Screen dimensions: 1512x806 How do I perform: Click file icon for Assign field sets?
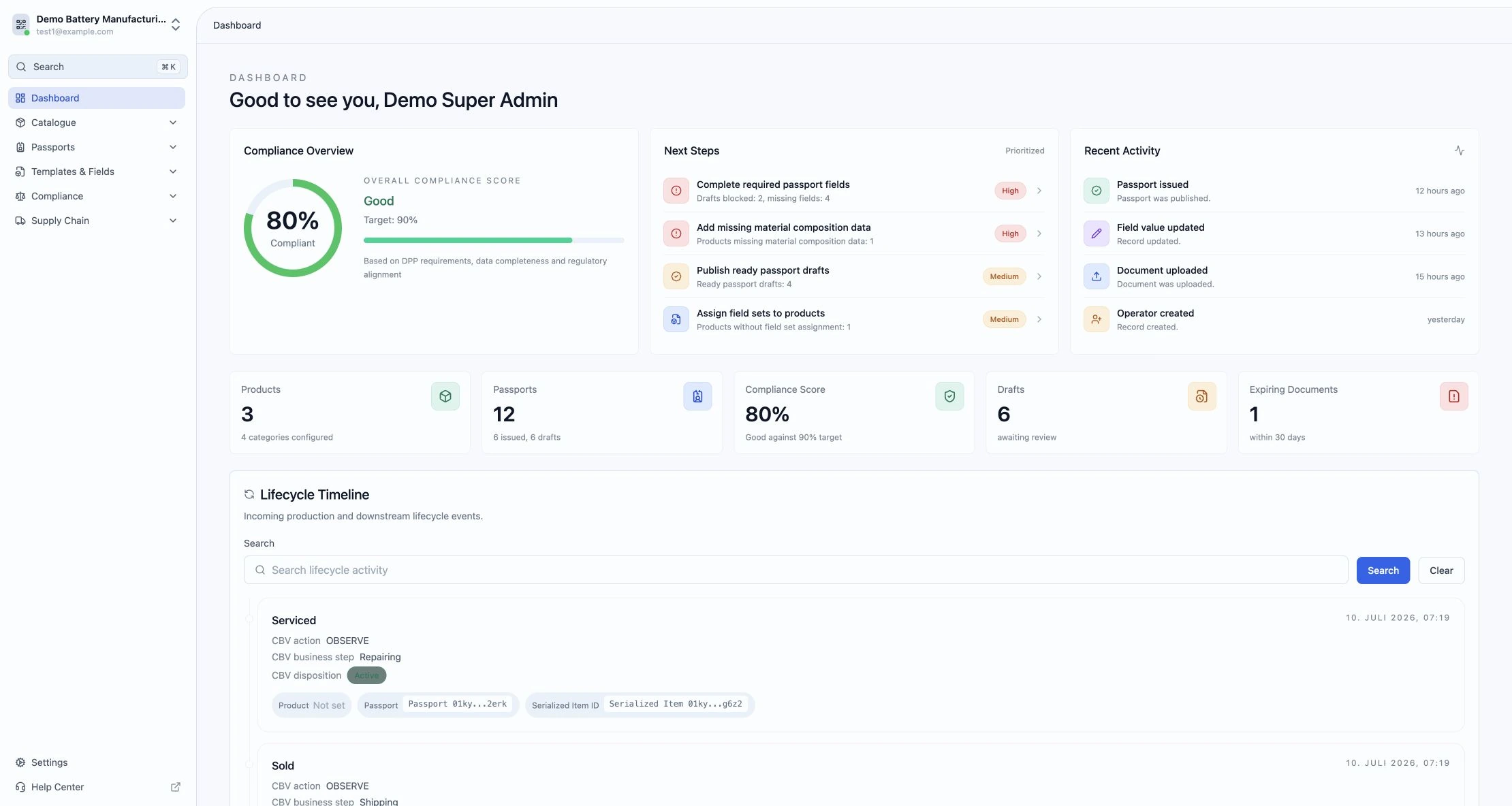pyautogui.click(x=676, y=319)
